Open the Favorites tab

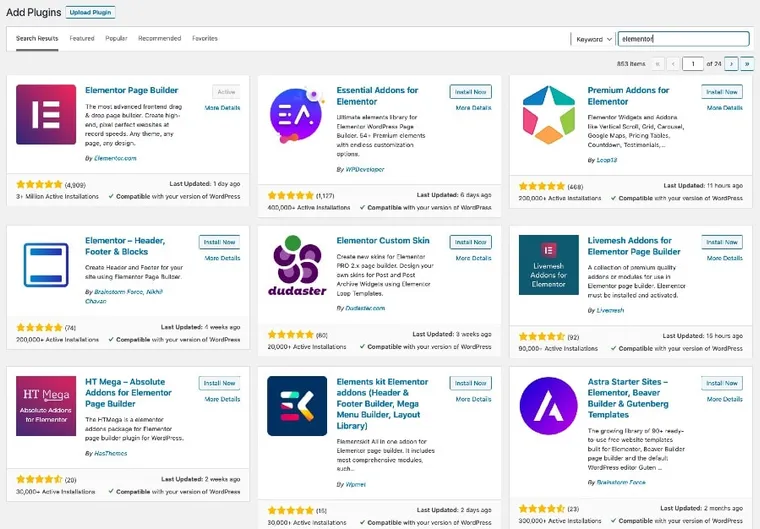pos(205,38)
